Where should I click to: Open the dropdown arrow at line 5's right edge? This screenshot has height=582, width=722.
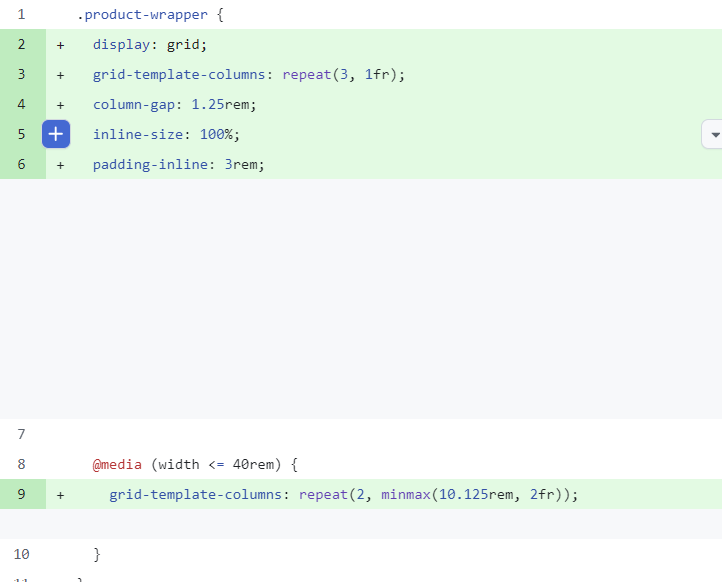[x=713, y=134]
